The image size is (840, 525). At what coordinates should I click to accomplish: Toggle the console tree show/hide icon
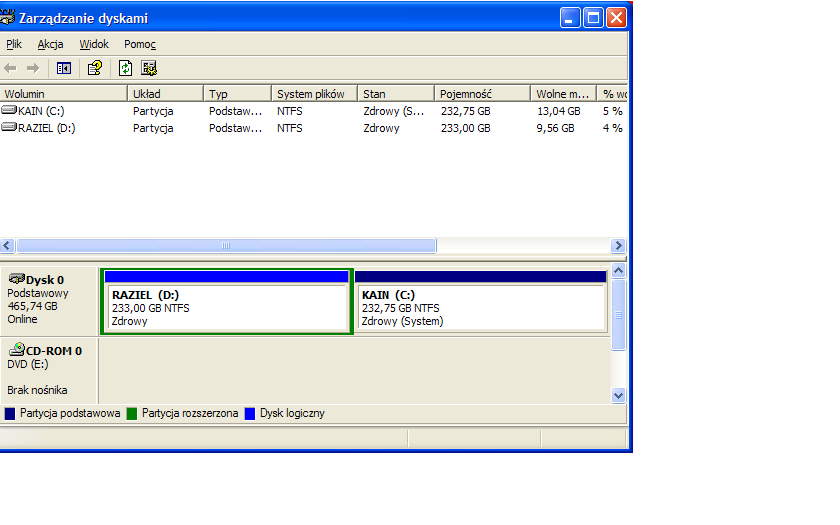point(64,68)
